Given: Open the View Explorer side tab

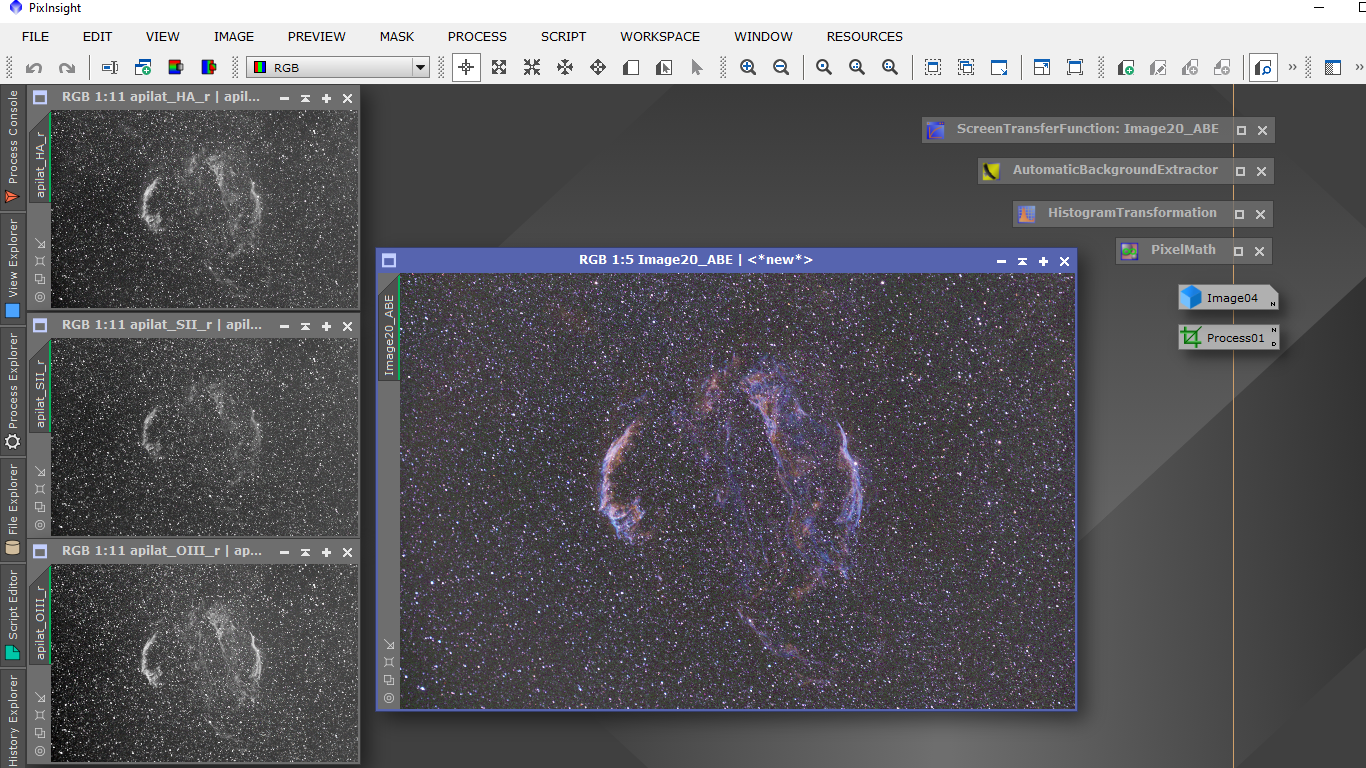Looking at the screenshot, I should [x=13, y=270].
